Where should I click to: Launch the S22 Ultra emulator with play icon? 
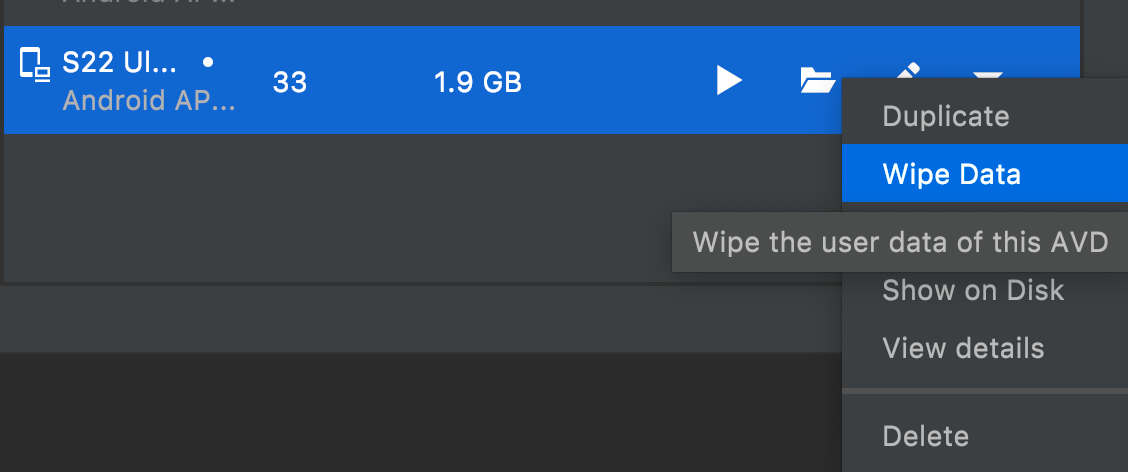729,80
